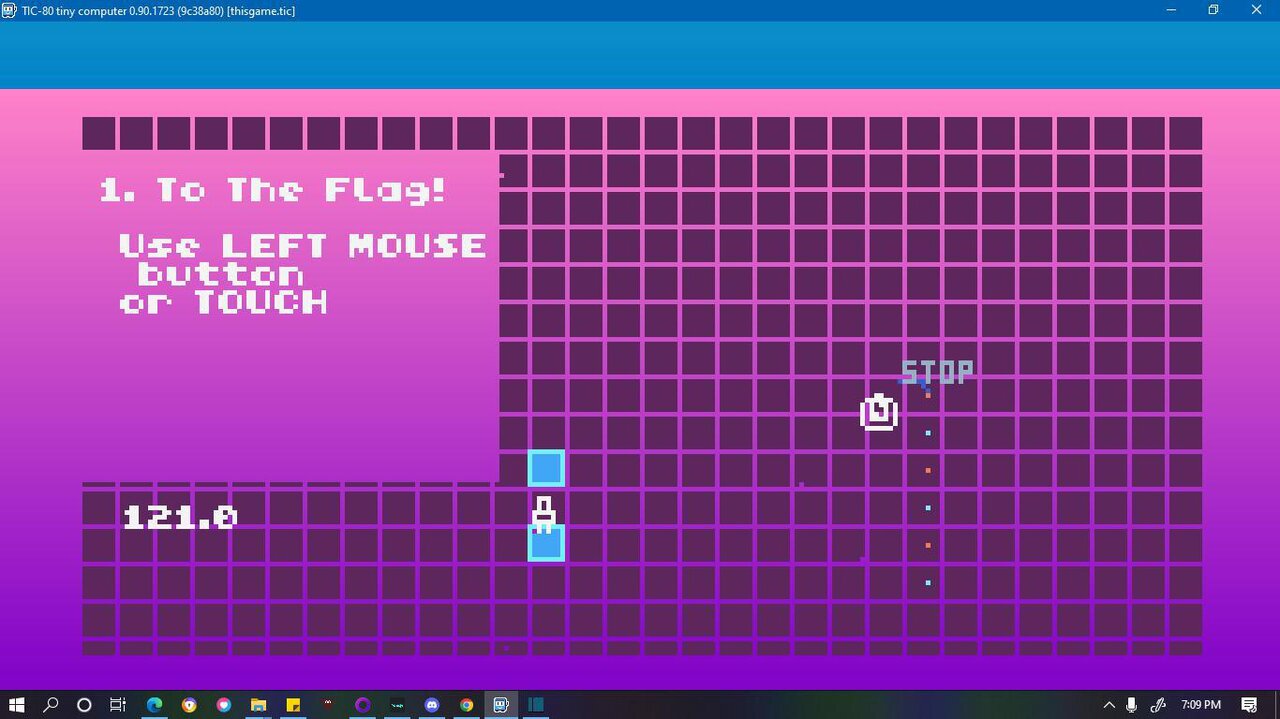Click the microphone icon in the system tray

[x=1132, y=705]
